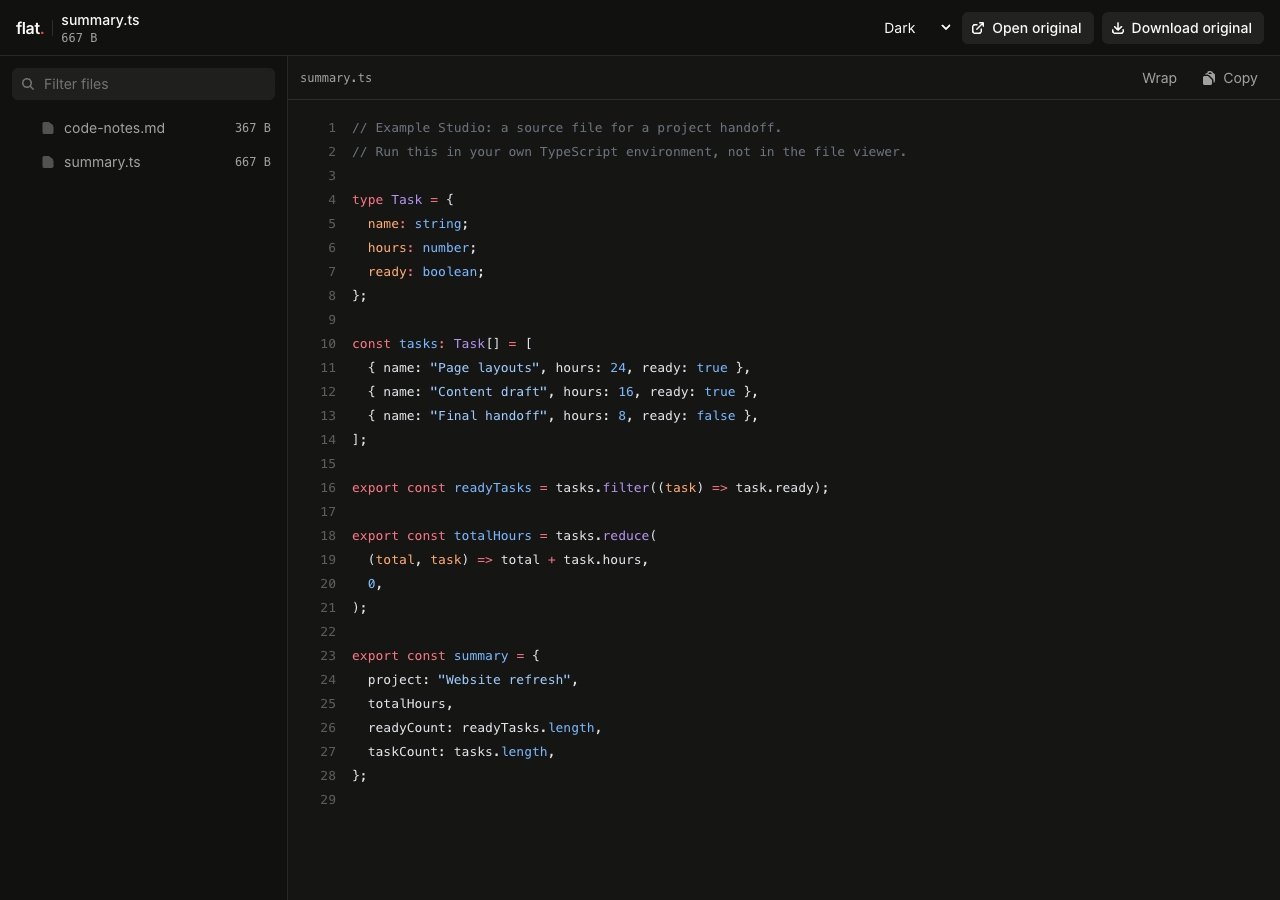The width and height of the screenshot is (1280, 900).
Task: Click line number 23
Action: click(328, 656)
